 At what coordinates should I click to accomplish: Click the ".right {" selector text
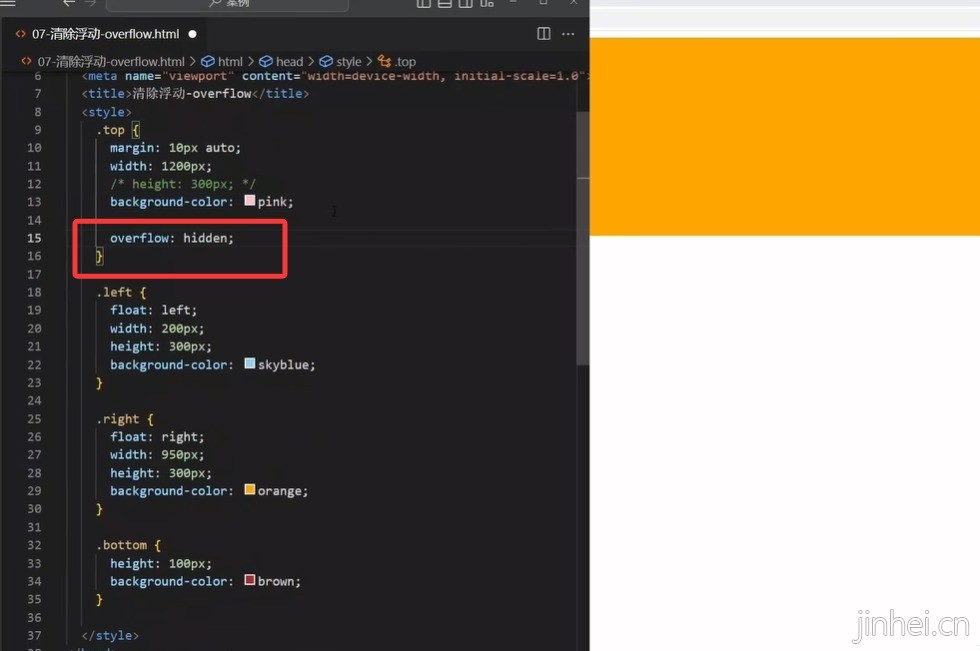coord(124,419)
